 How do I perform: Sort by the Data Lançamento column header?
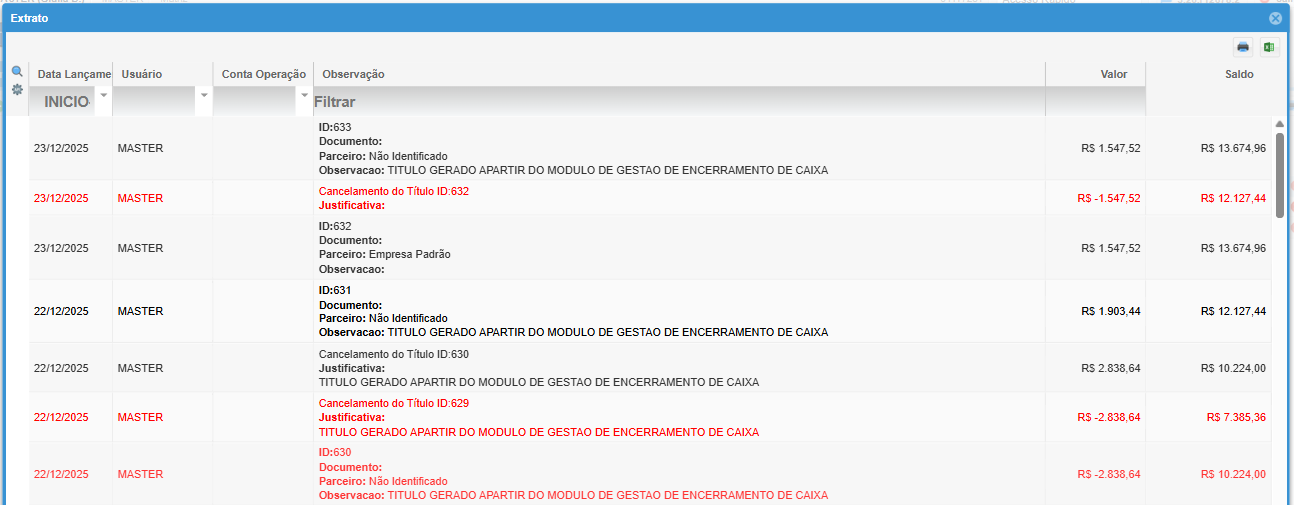pos(70,74)
